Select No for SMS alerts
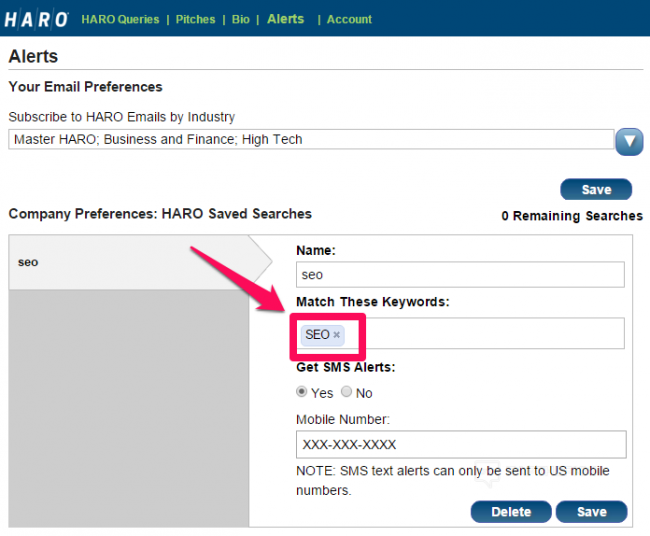 (x=347, y=392)
